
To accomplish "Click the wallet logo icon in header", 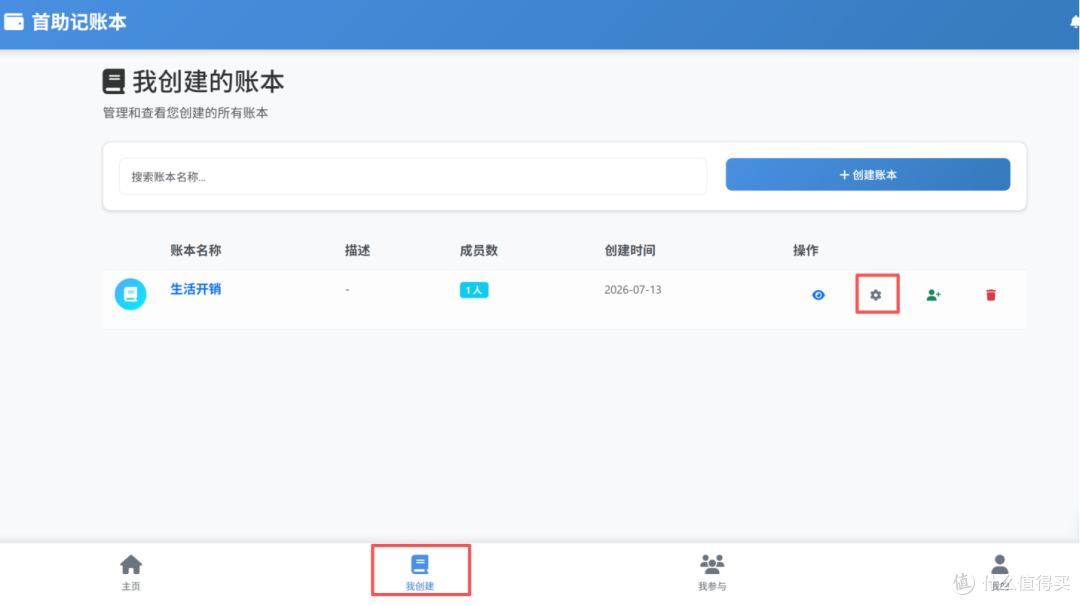I will point(14,22).
